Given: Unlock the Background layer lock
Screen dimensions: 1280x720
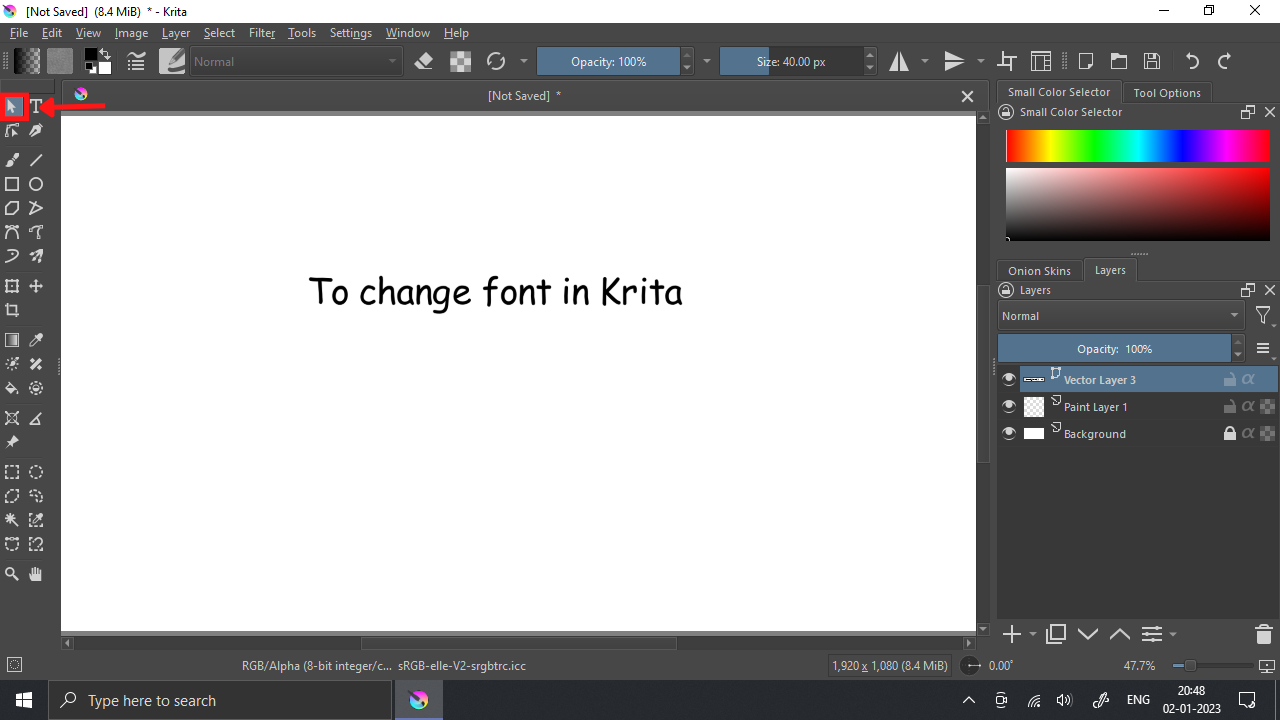Looking at the screenshot, I should pos(1230,433).
